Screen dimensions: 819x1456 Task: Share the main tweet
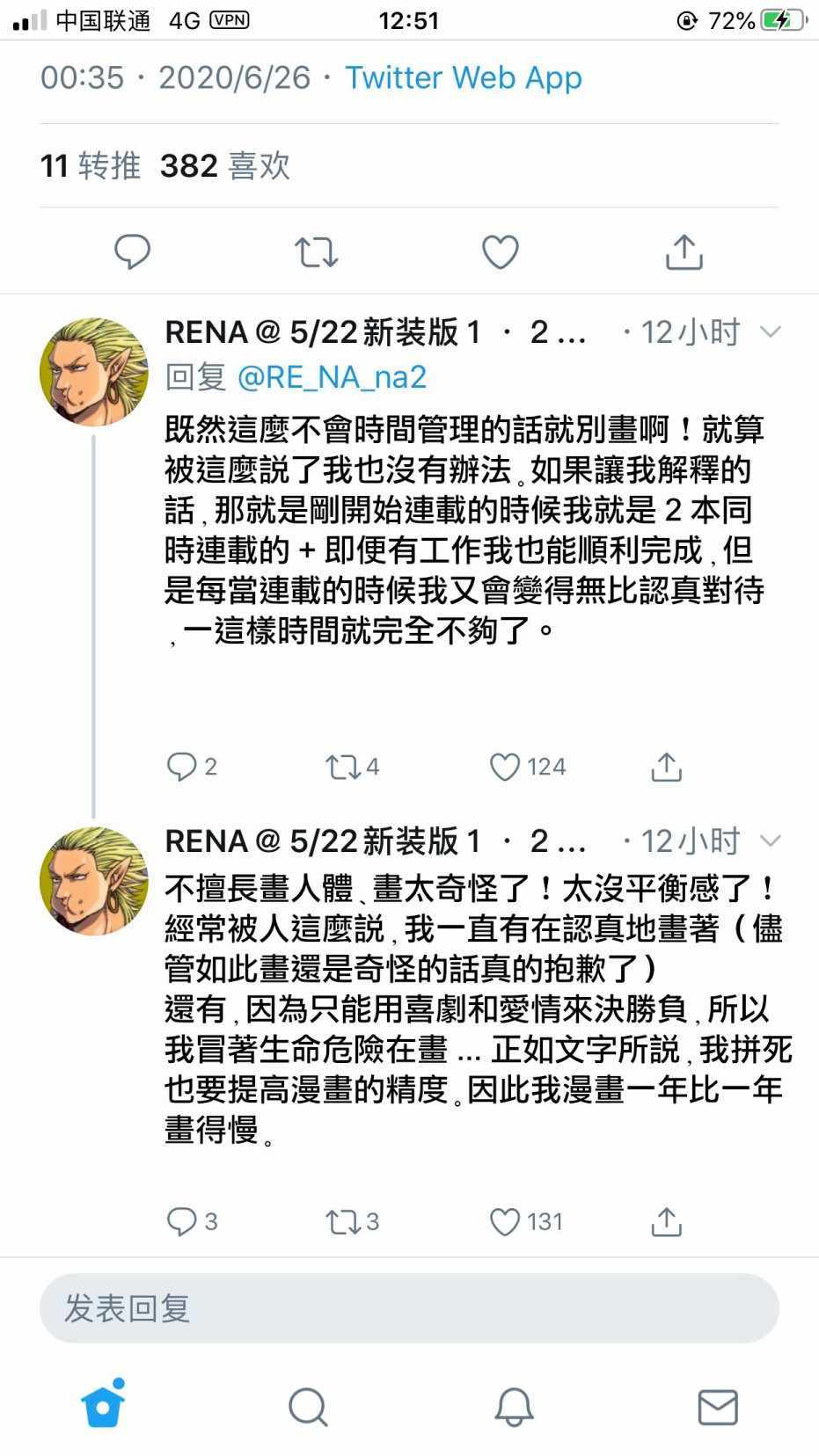click(x=684, y=252)
